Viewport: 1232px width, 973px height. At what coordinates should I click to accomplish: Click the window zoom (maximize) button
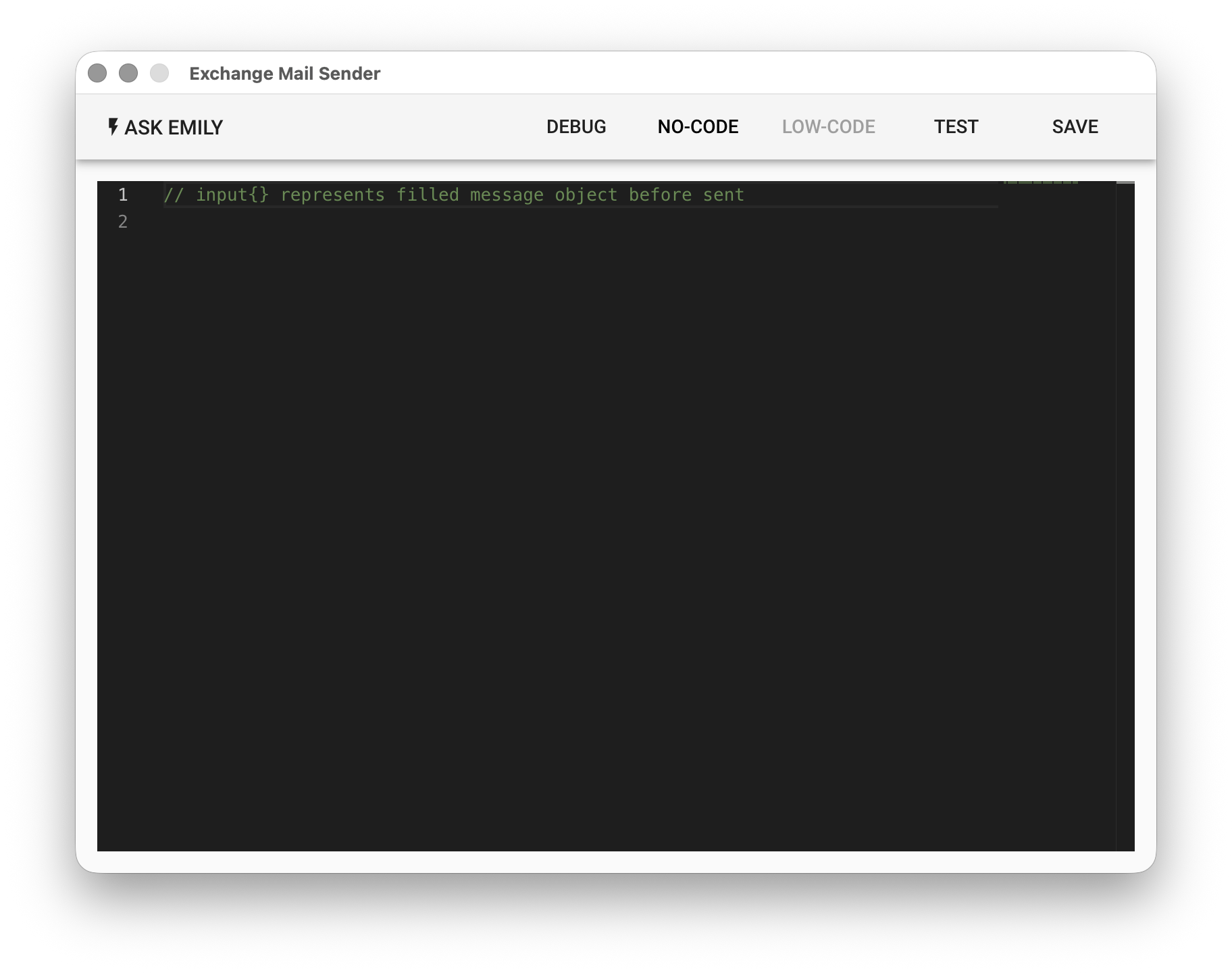coord(159,73)
